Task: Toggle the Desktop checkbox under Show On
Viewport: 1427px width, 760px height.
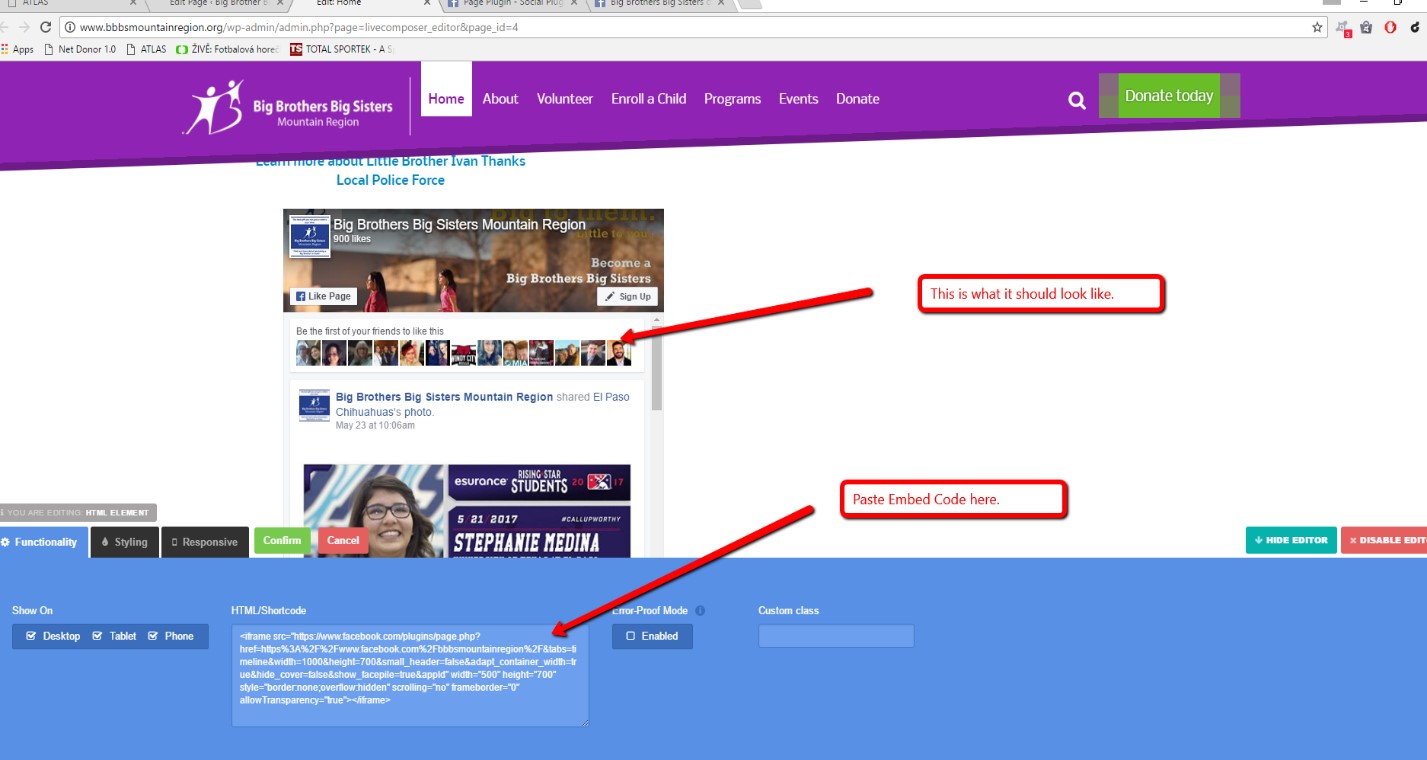Action: coord(31,636)
